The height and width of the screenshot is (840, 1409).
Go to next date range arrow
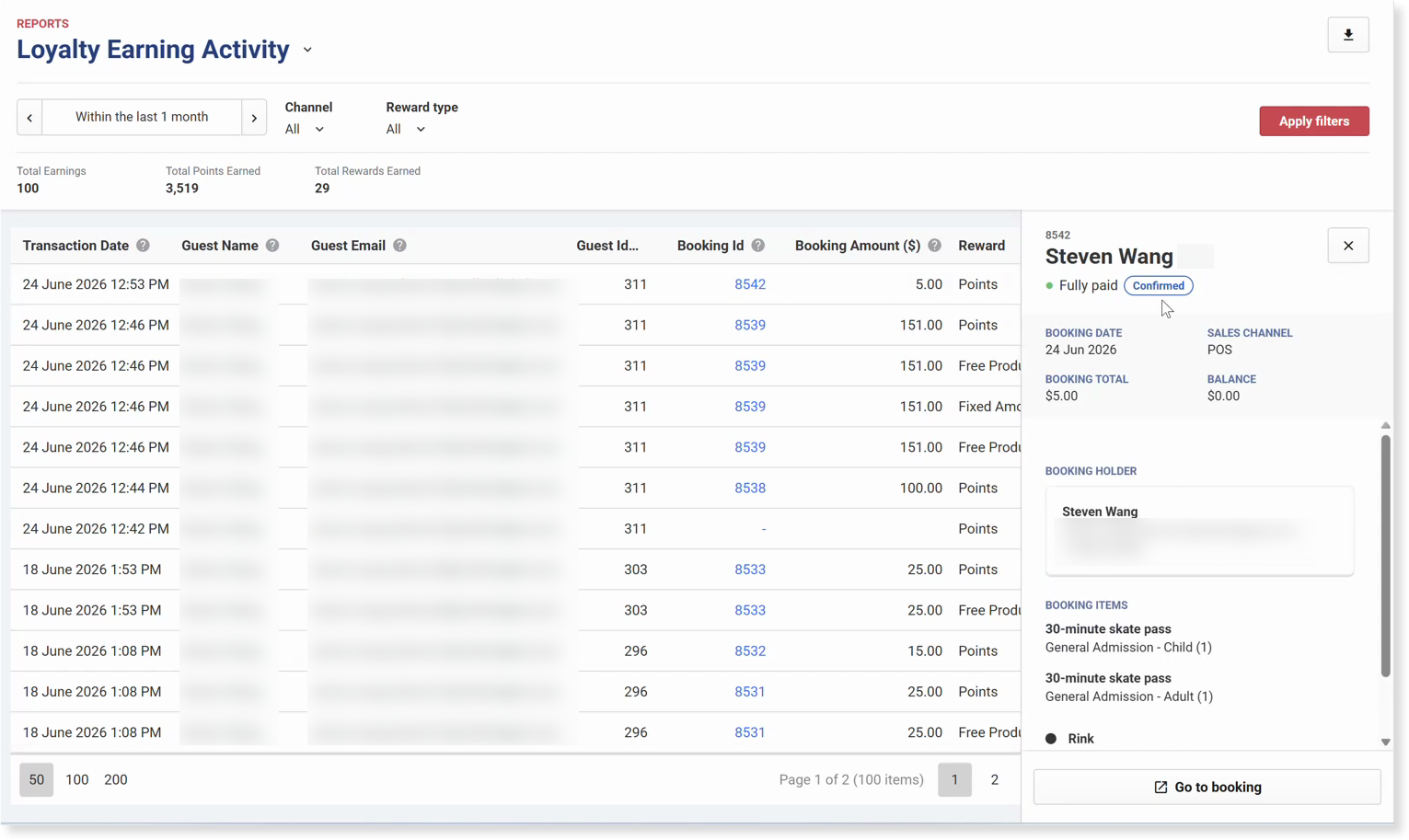pyautogui.click(x=254, y=118)
